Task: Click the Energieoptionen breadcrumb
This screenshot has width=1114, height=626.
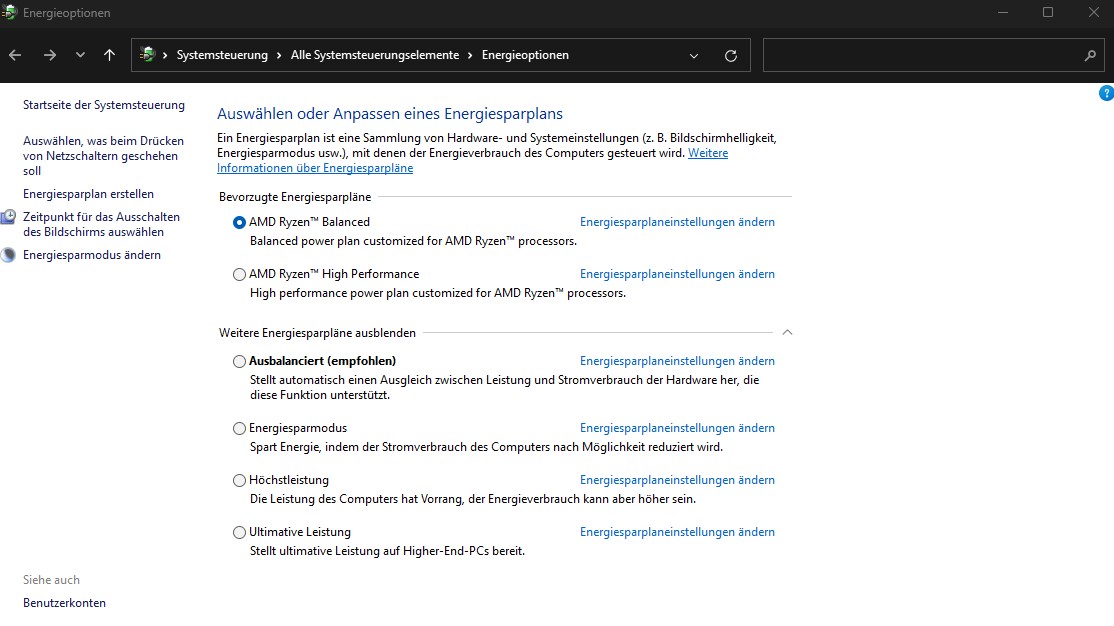Action: (x=525, y=55)
